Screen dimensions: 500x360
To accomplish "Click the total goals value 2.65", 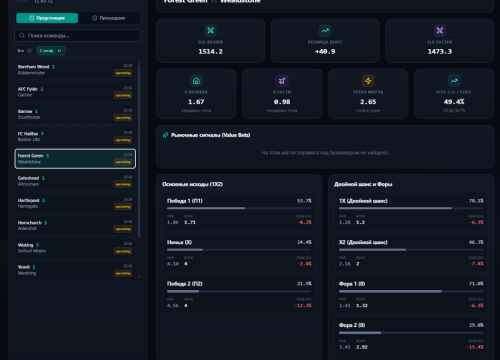I will [368, 102].
